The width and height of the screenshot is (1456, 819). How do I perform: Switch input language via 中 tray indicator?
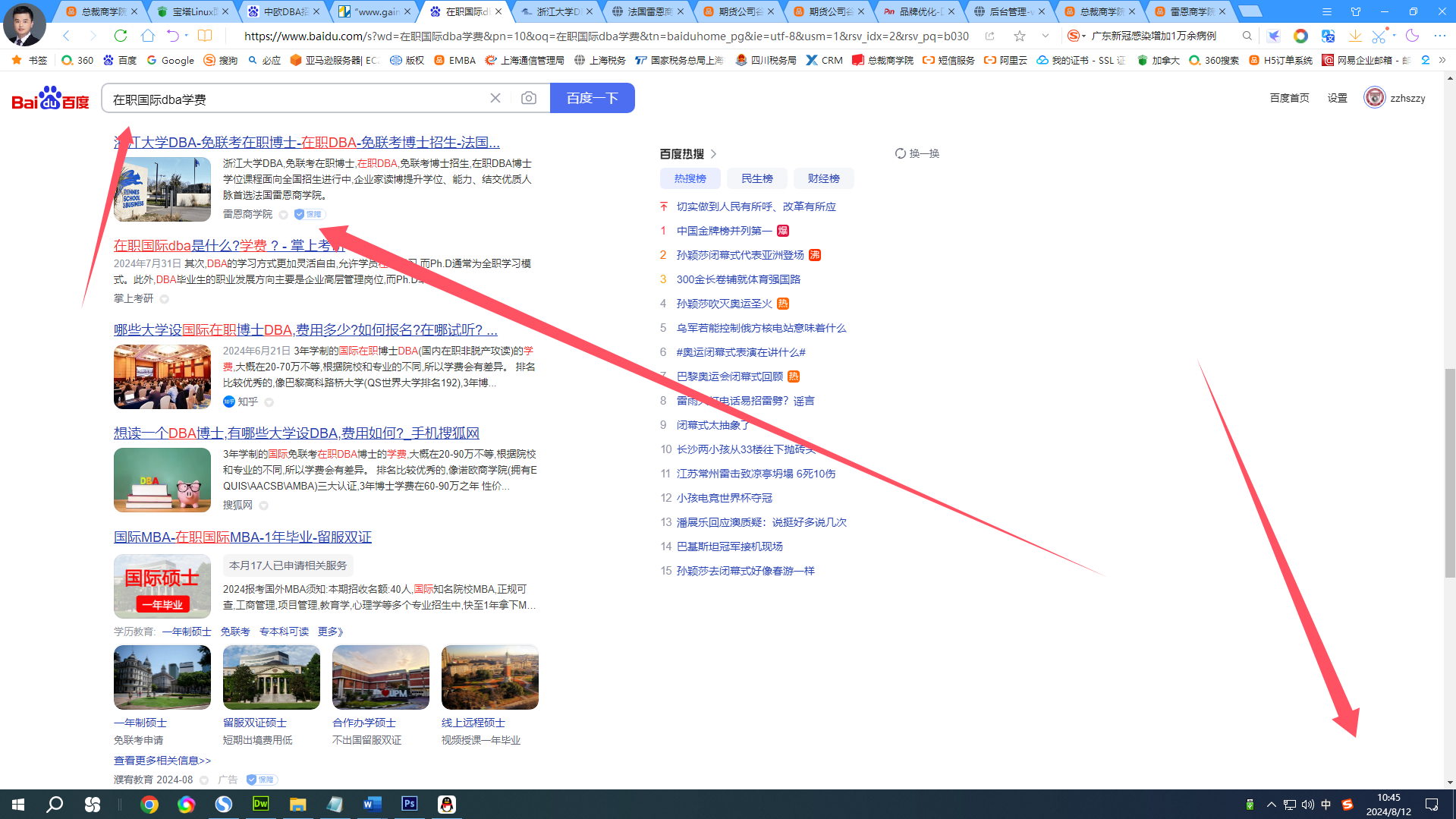pyautogui.click(x=1325, y=803)
